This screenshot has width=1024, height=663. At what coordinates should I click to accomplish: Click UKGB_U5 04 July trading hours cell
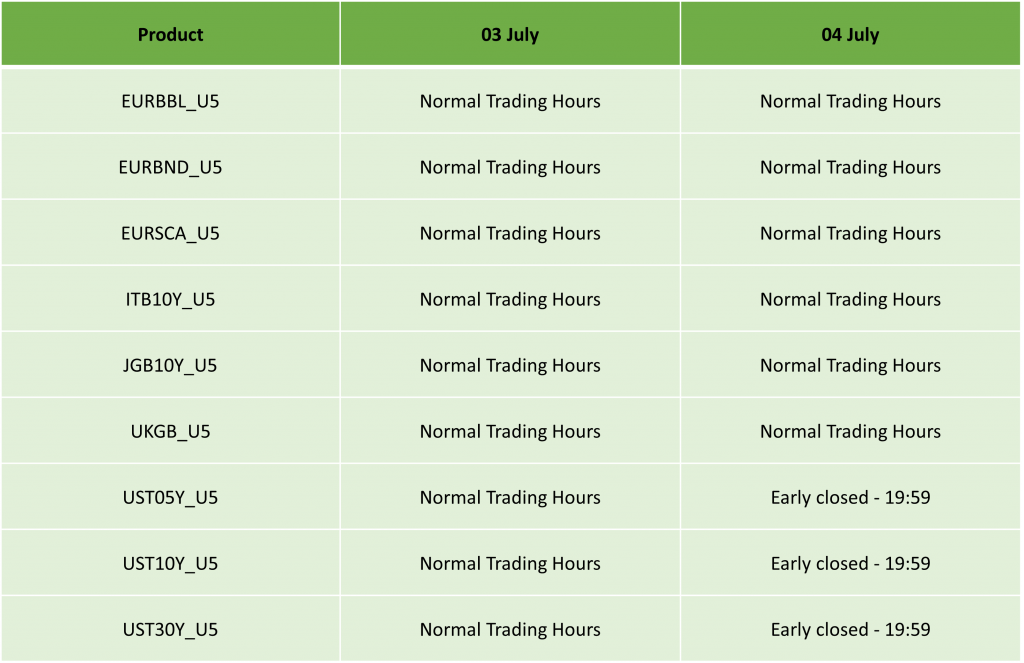tap(850, 431)
